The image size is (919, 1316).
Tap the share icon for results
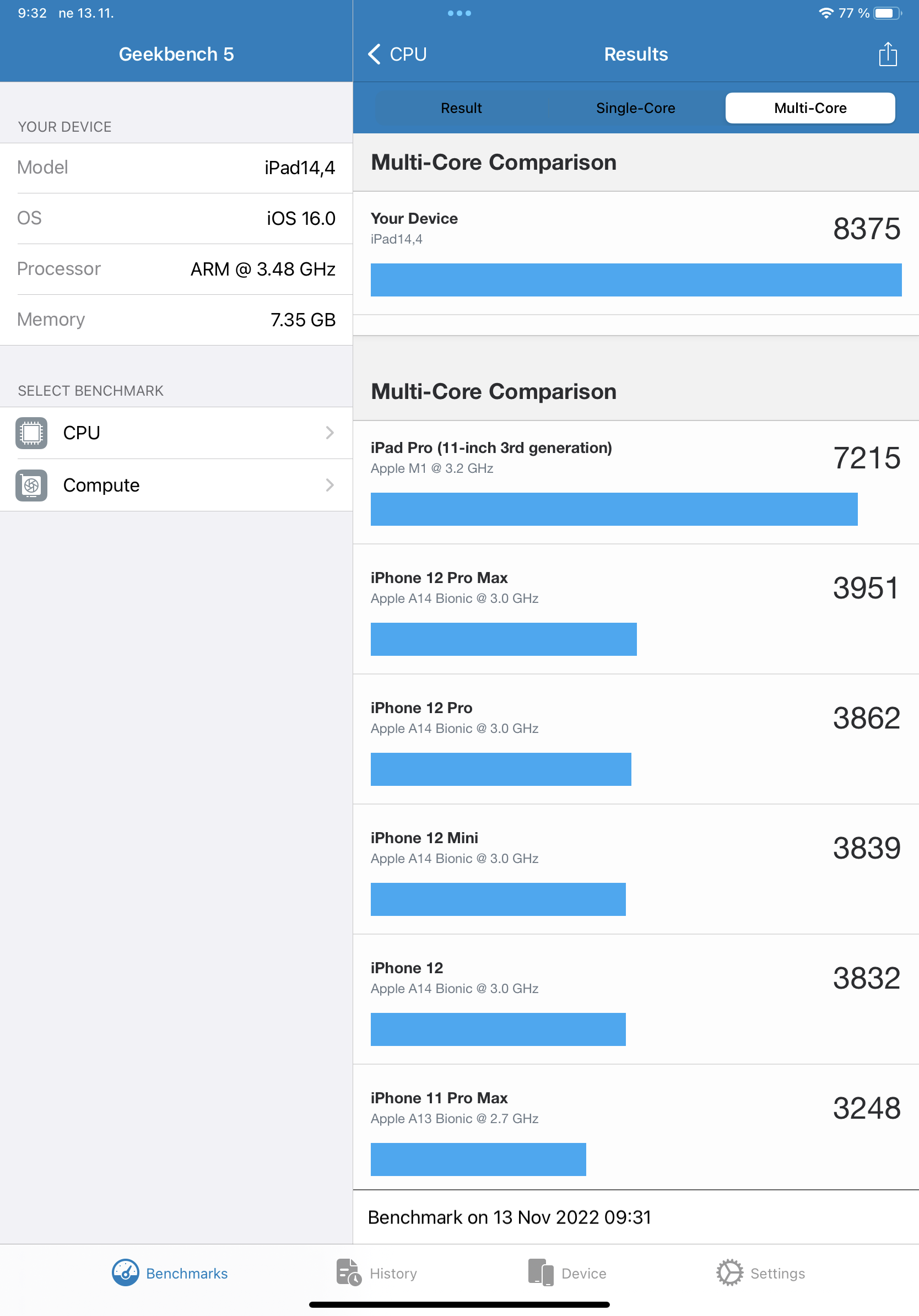pyautogui.click(x=888, y=53)
